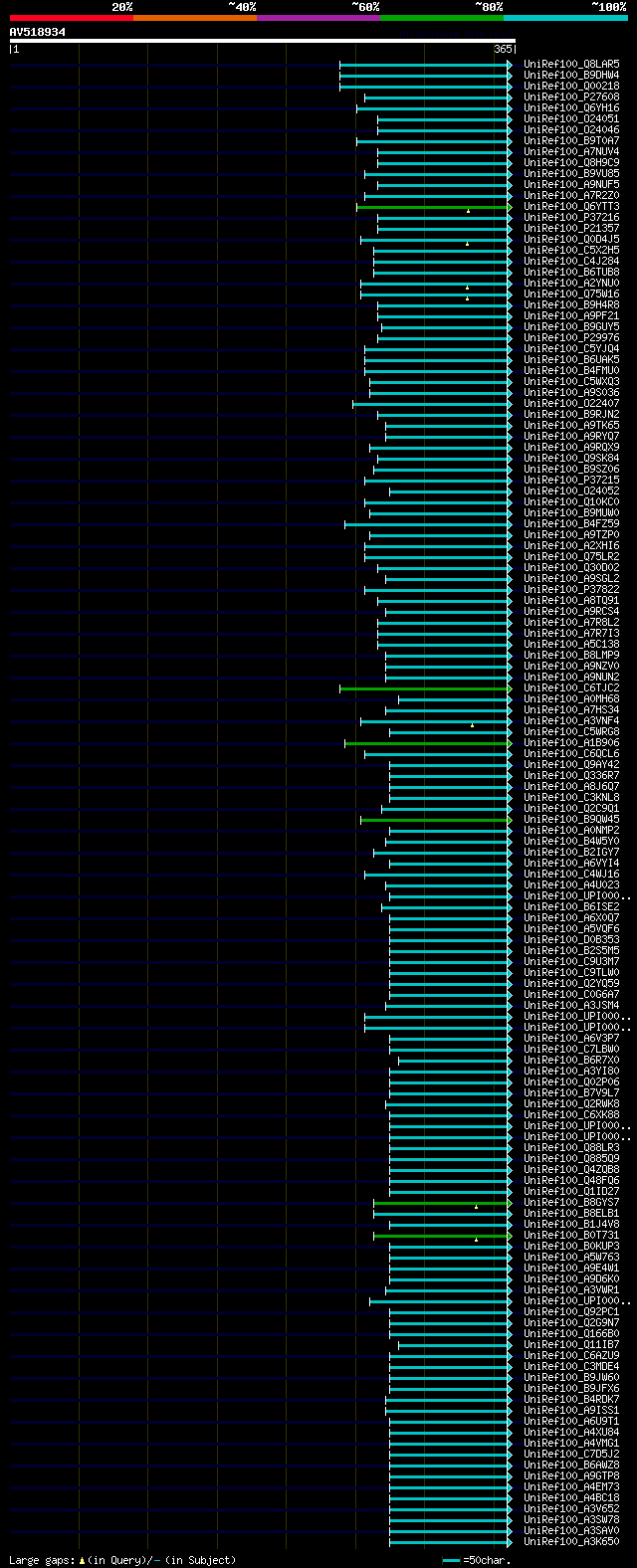Image resolution: width=637 pixels, height=1568 pixels.
Task: Click query gap marker on Q0D4J5 row
Action: pyautogui.click(x=468, y=244)
